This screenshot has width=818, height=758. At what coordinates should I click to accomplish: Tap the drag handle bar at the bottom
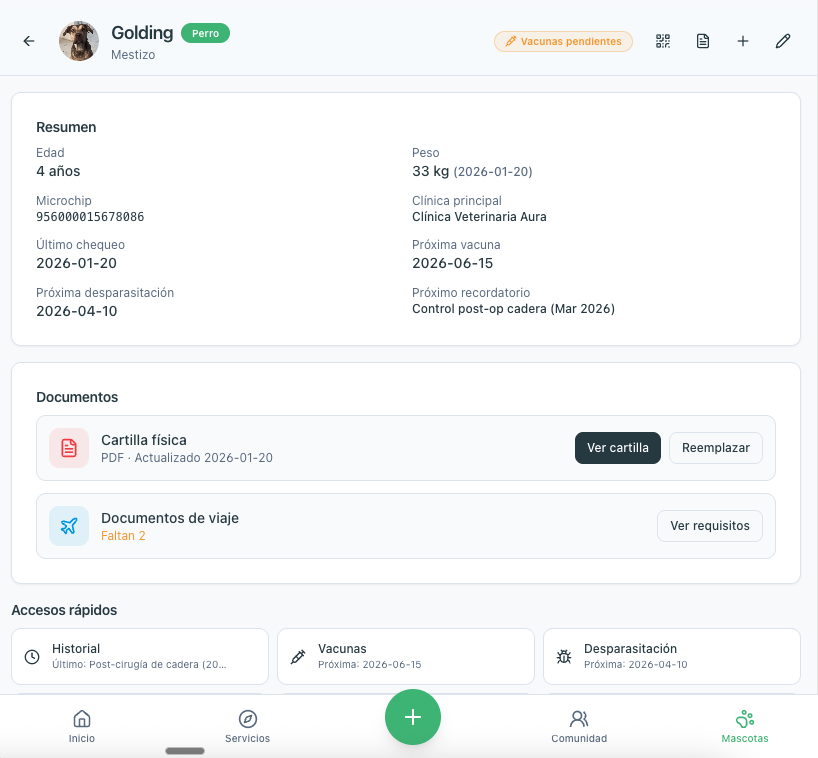[x=184, y=751]
